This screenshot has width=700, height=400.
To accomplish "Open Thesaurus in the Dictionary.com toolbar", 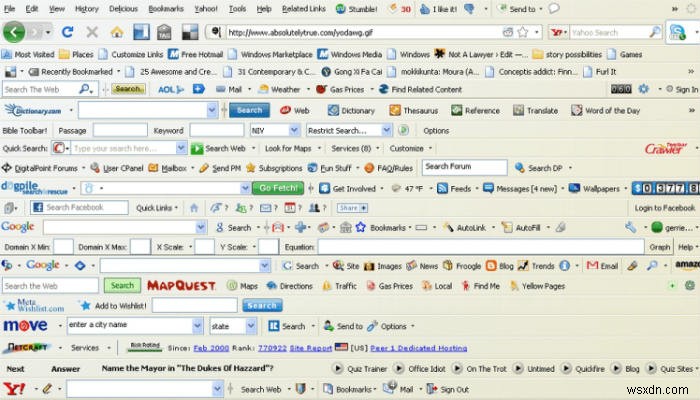I will [x=413, y=110].
